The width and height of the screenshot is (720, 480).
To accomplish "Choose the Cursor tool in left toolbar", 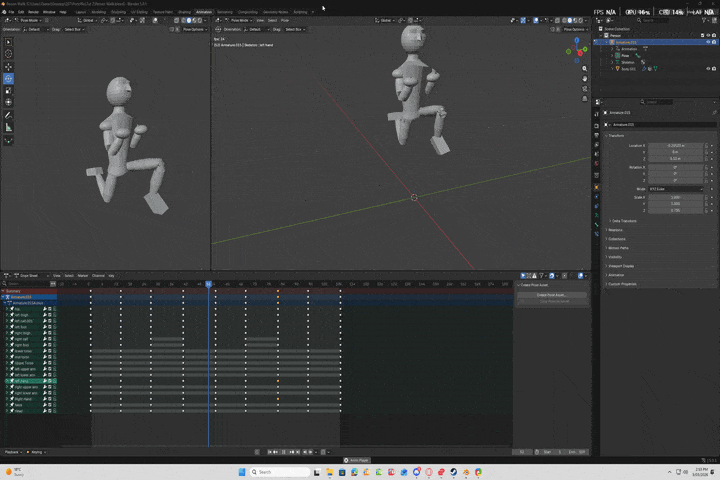I will point(9,54).
